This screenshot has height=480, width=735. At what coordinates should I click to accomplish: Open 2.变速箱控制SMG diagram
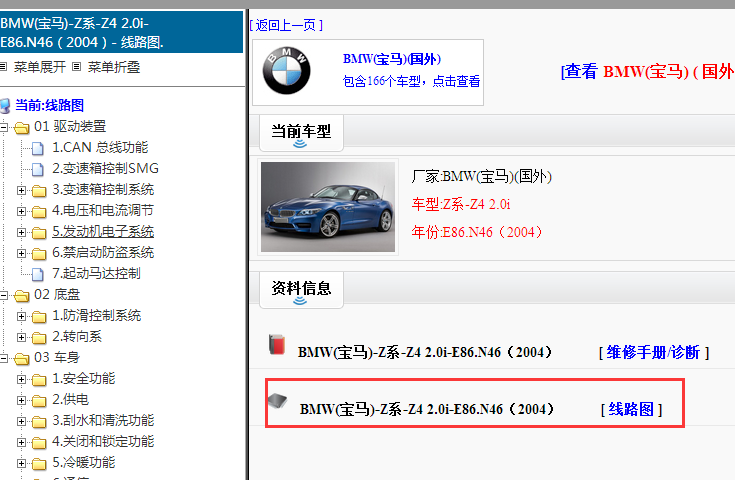tap(105, 168)
